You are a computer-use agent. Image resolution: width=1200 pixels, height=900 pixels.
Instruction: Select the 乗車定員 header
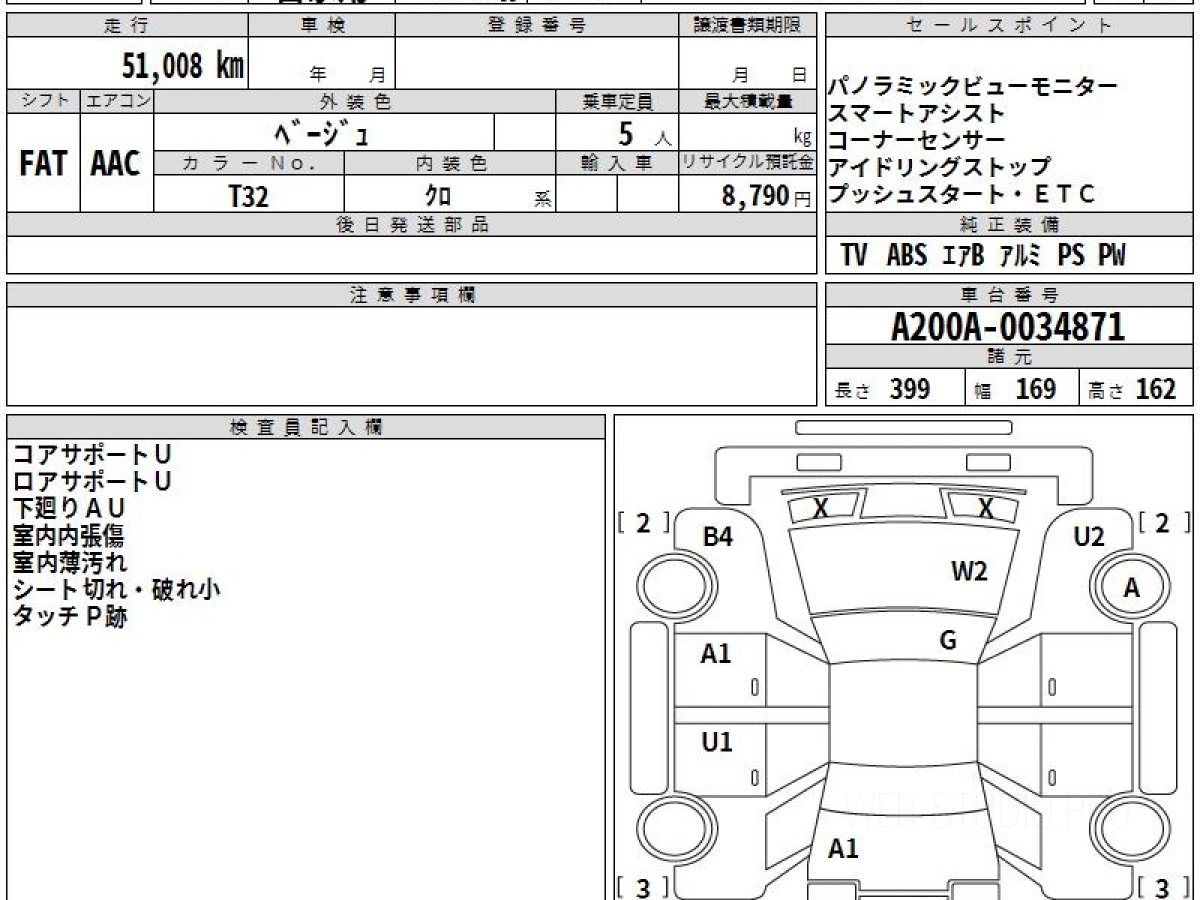617,101
